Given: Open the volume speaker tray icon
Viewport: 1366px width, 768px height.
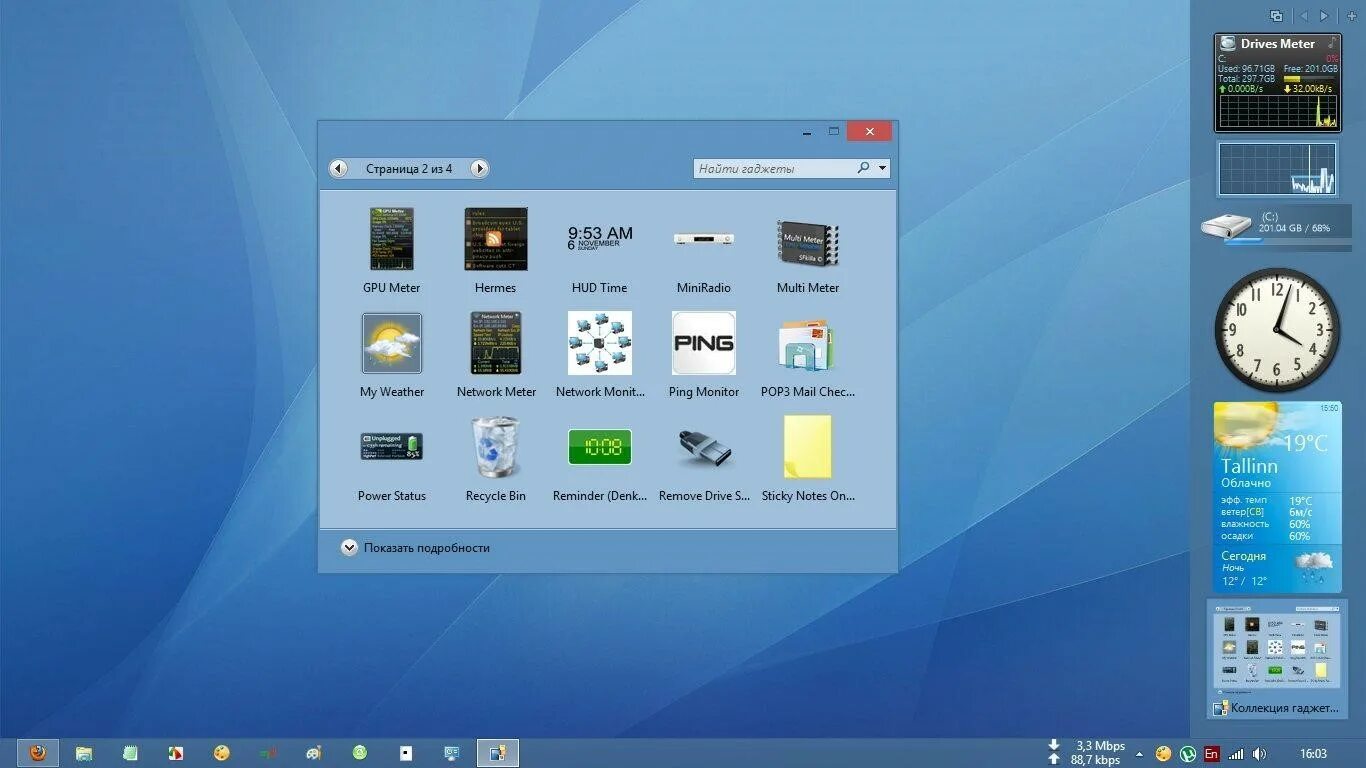Looking at the screenshot, I should [1259, 754].
